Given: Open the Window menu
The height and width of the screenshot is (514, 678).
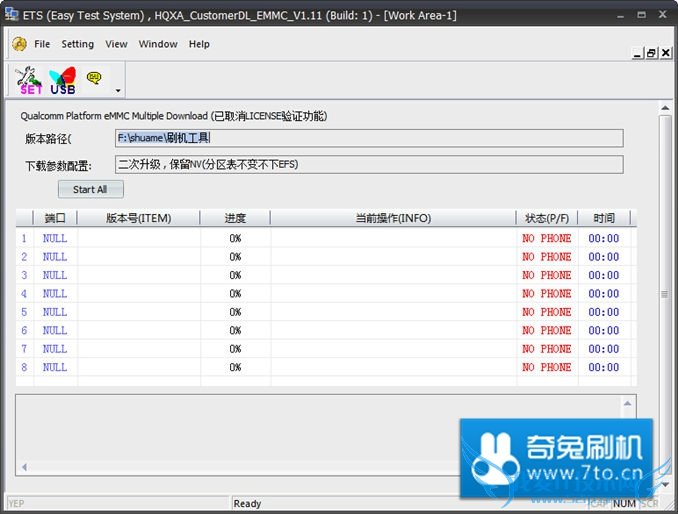Looking at the screenshot, I should pos(158,44).
